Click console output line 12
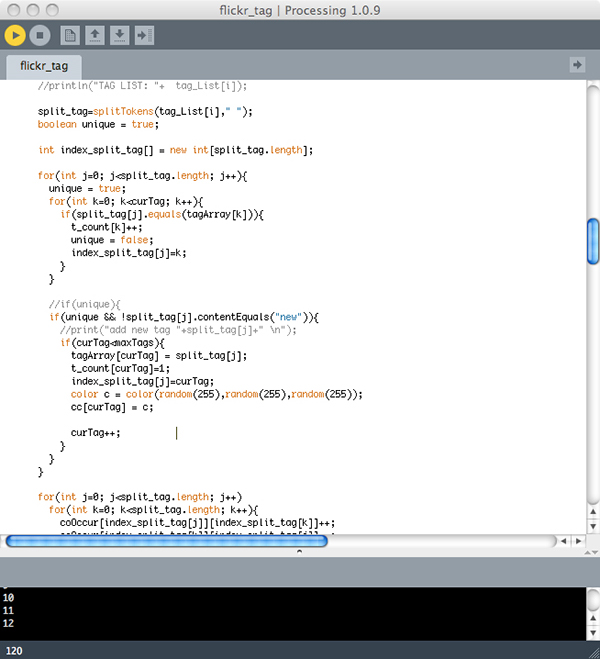This screenshot has width=600, height=659. point(8,623)
